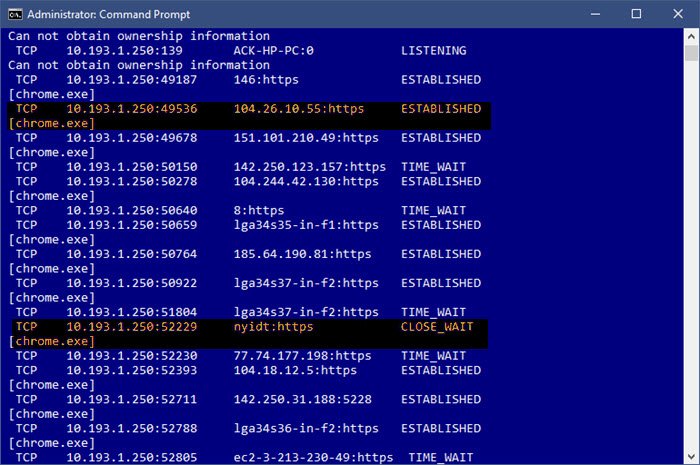Click the highlighted local address 10.193.1.250:49536

click(132, 108)
